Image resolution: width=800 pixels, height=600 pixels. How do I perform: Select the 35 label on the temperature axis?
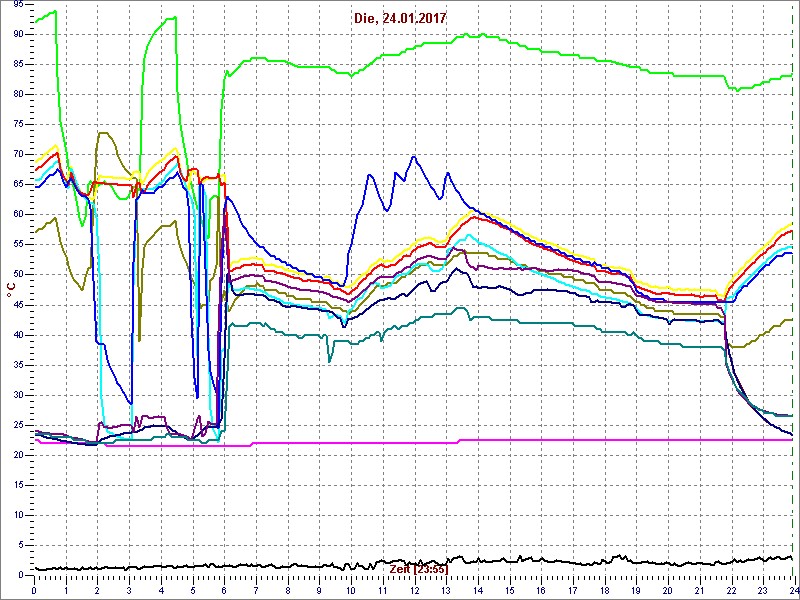(18, 365)
